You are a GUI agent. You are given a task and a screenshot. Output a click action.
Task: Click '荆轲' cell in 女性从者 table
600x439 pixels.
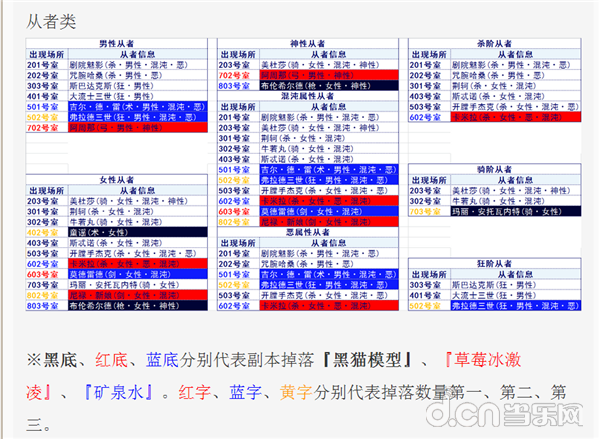pos(138,211)
